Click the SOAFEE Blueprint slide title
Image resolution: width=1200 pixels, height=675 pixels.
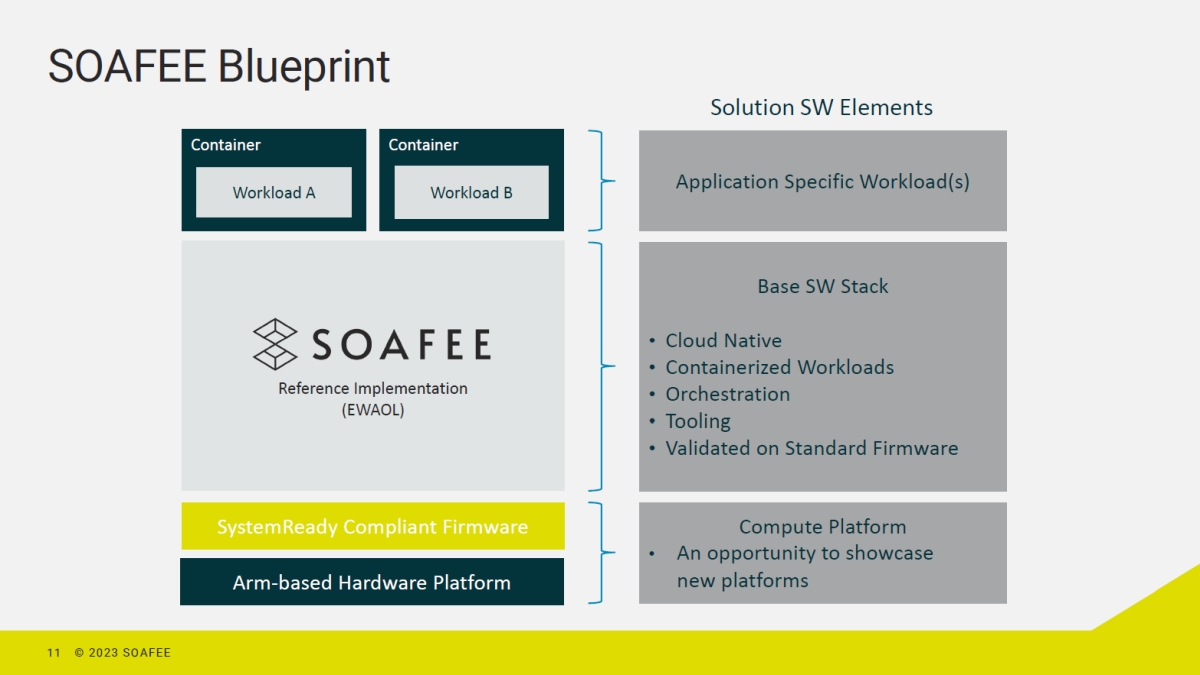(219, 67)
